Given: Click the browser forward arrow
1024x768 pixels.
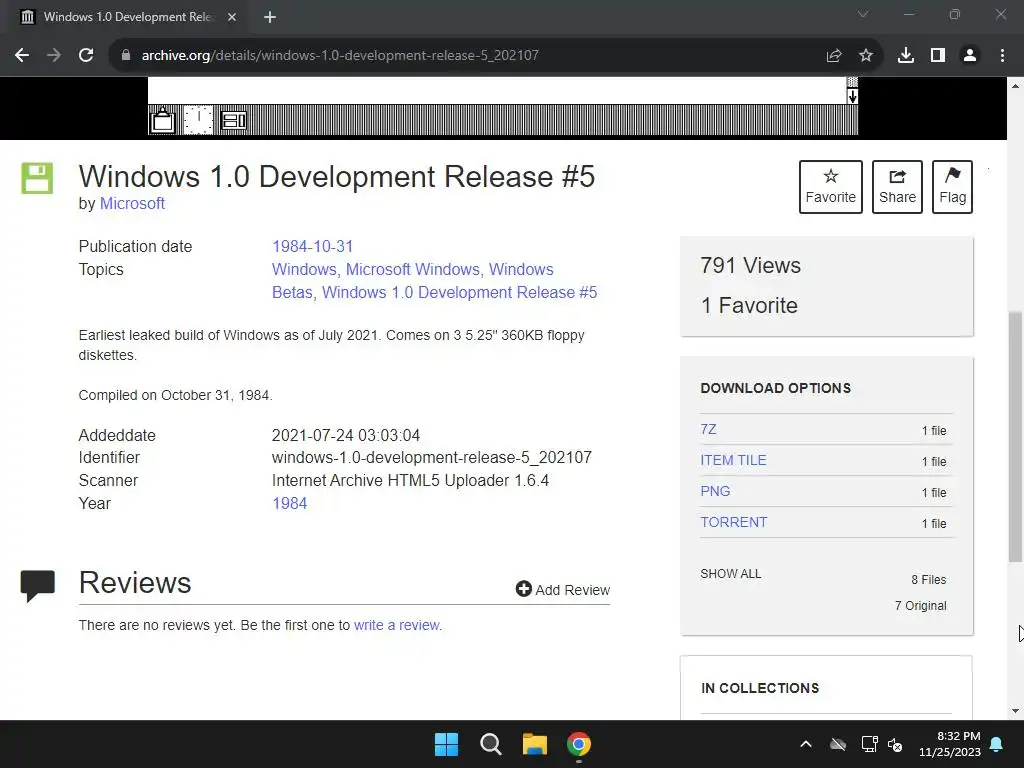Looking at the screenshot, I should coord(54,56).
